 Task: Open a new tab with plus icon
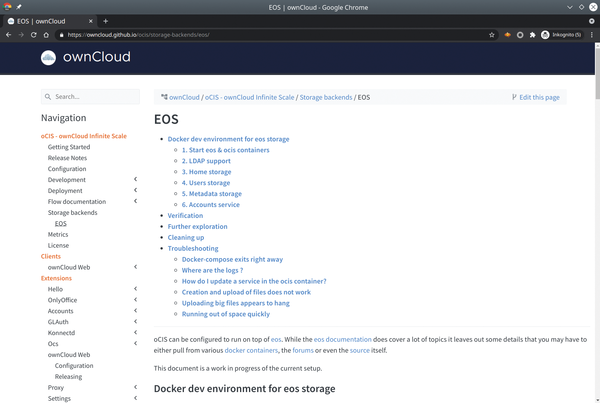(106, 21)
